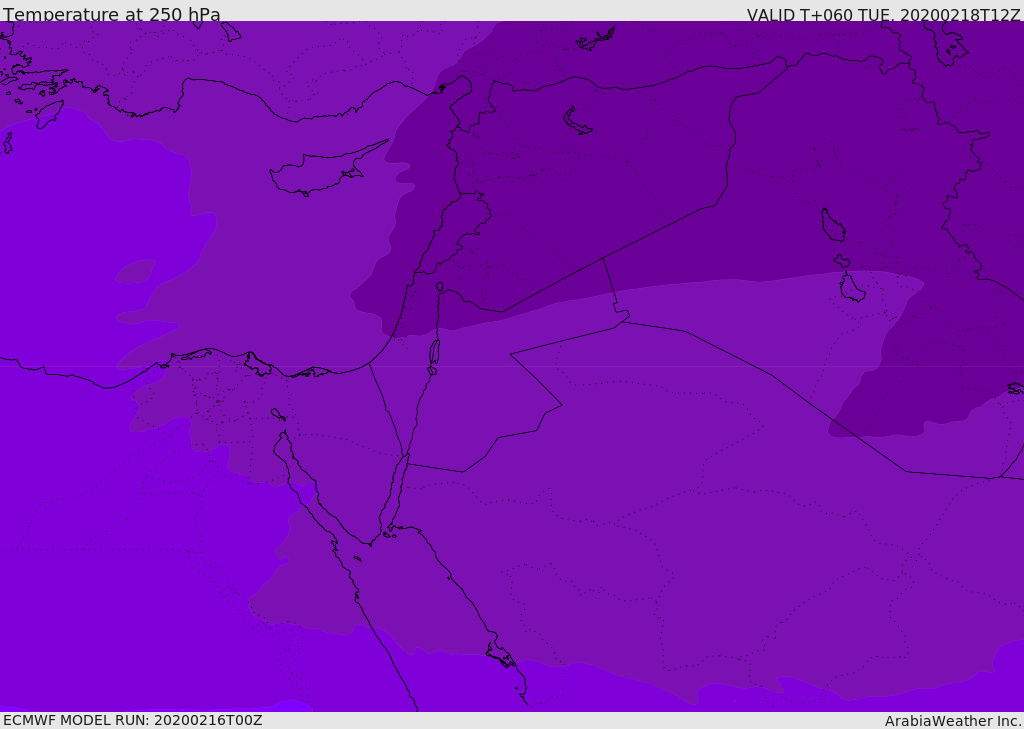Click the 'Temperature at 250 hPa' title
1024x729 pixels.
pyautogui.click(x=111, y=14)
